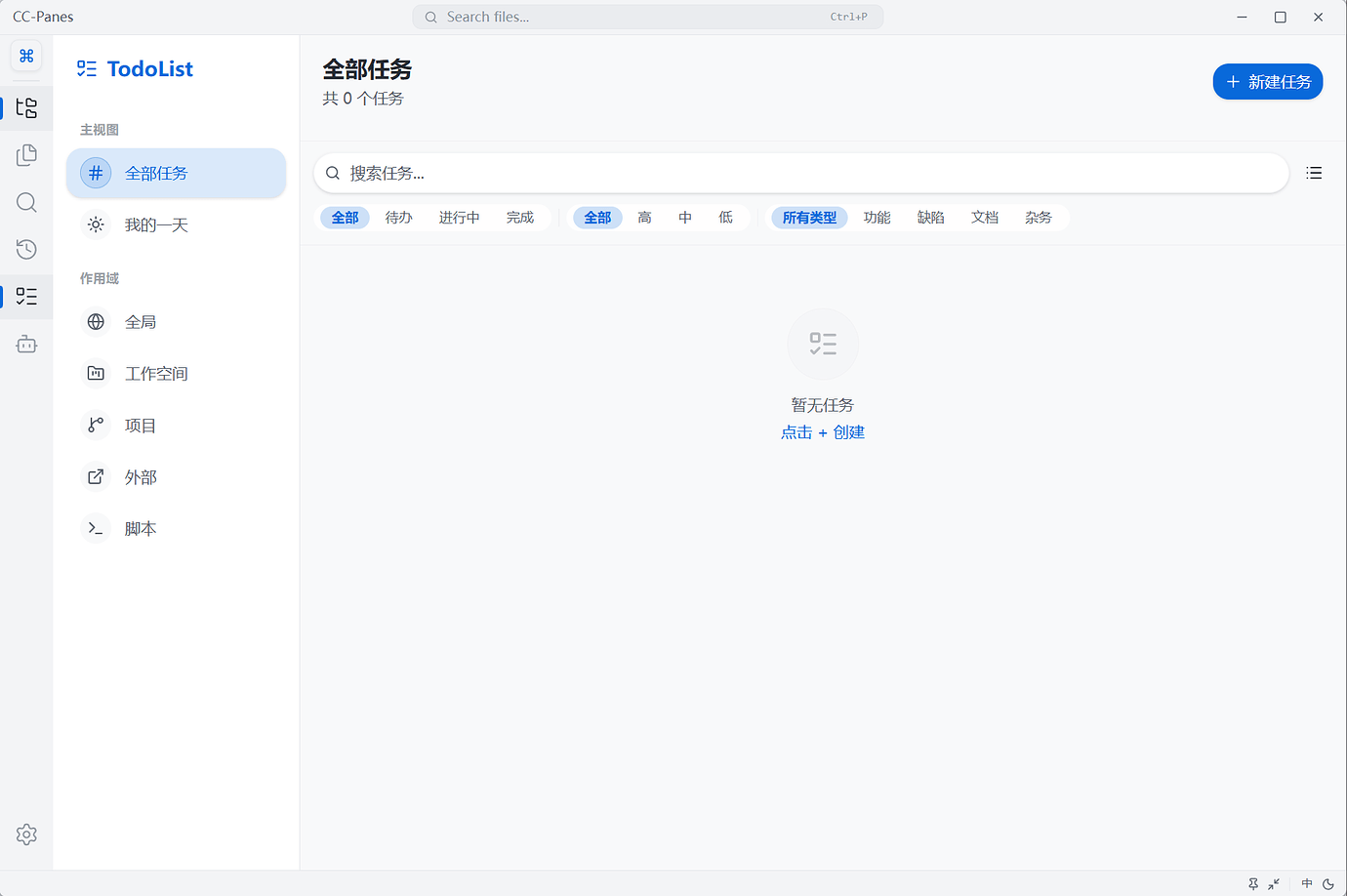Select priority filter 全部
The image size is (1347, 896).
597,218
